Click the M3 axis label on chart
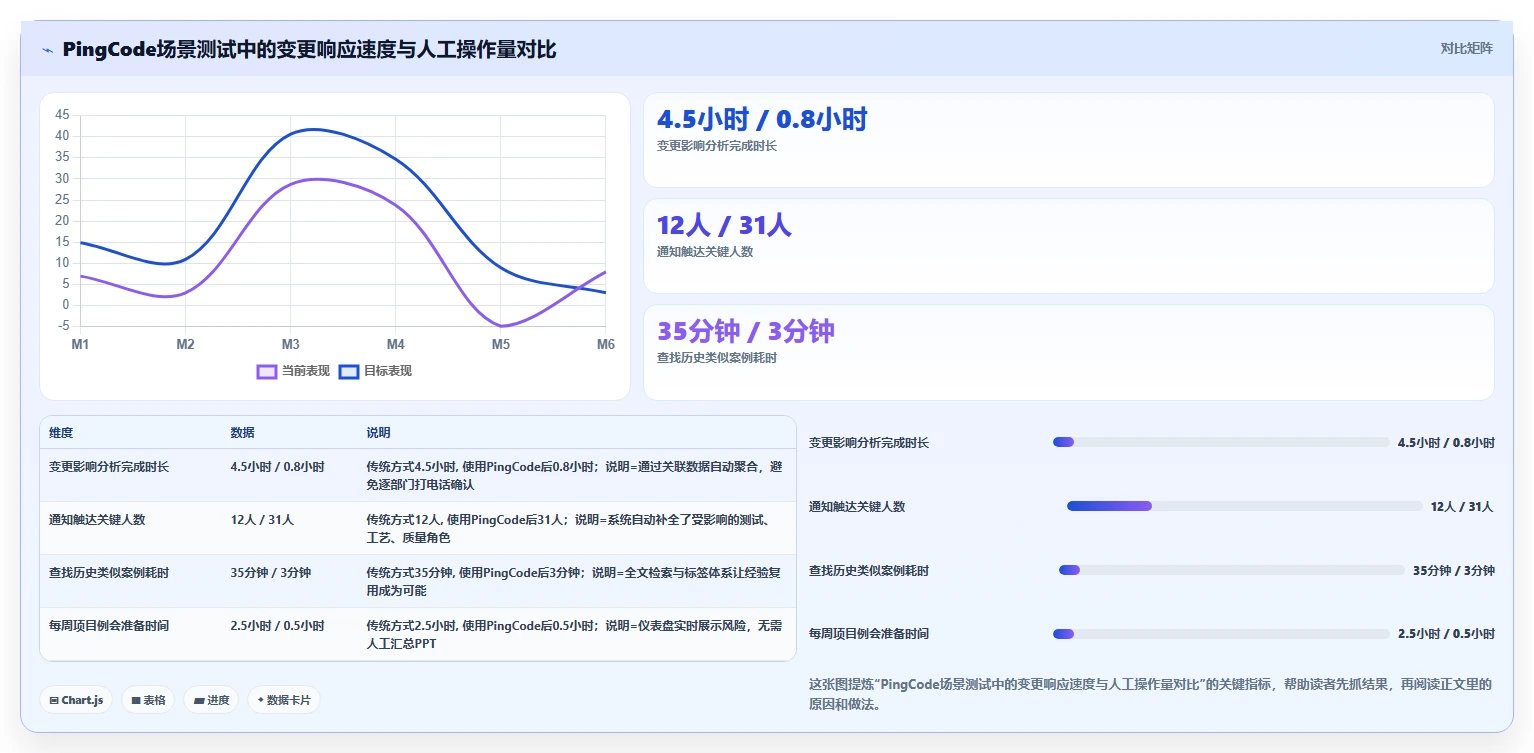1534x753 pixels. click(x=290, y=345)
